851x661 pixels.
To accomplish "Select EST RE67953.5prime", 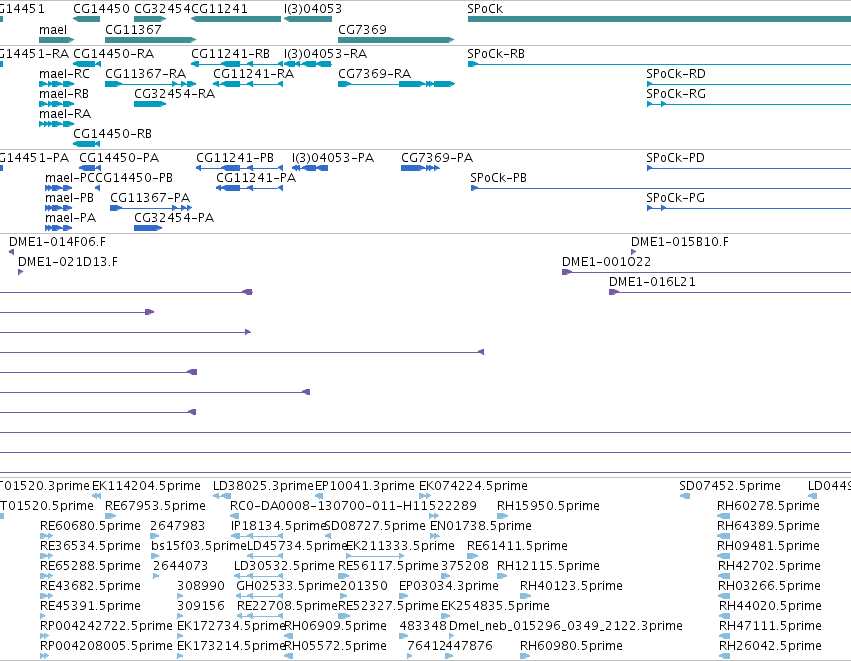I will [x=155, y=506].
